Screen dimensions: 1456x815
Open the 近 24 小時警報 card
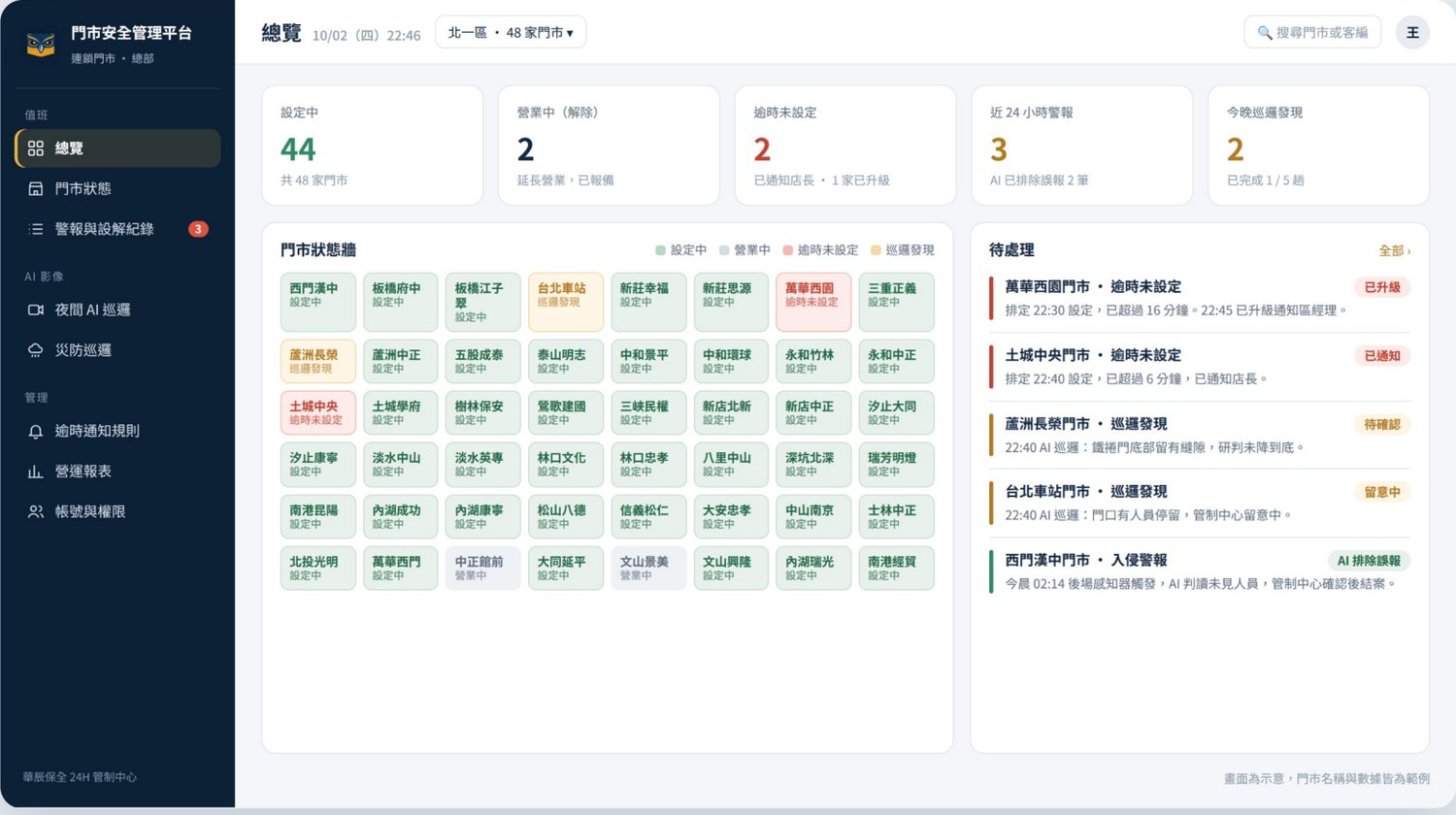[1082, 146]
